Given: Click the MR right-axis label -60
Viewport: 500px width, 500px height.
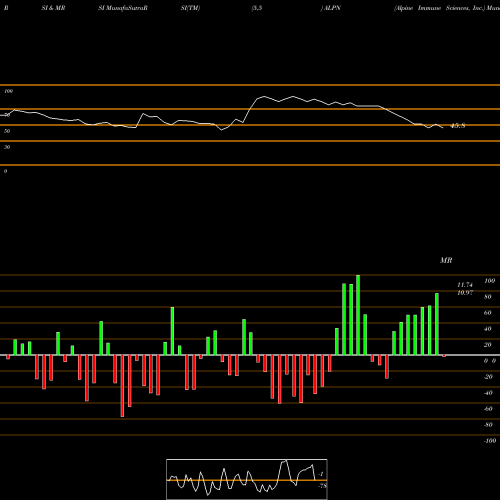Looking at the screenshot, I should click(488, 409).
